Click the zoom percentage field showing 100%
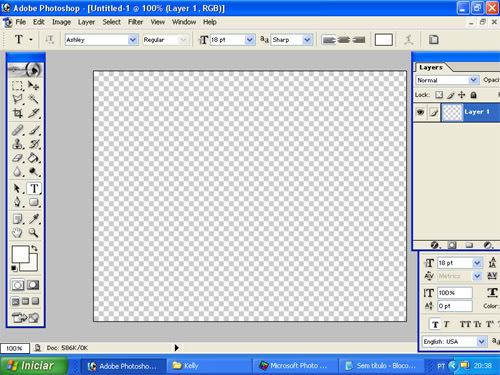The image size is (500, 375). pos(15,348)
